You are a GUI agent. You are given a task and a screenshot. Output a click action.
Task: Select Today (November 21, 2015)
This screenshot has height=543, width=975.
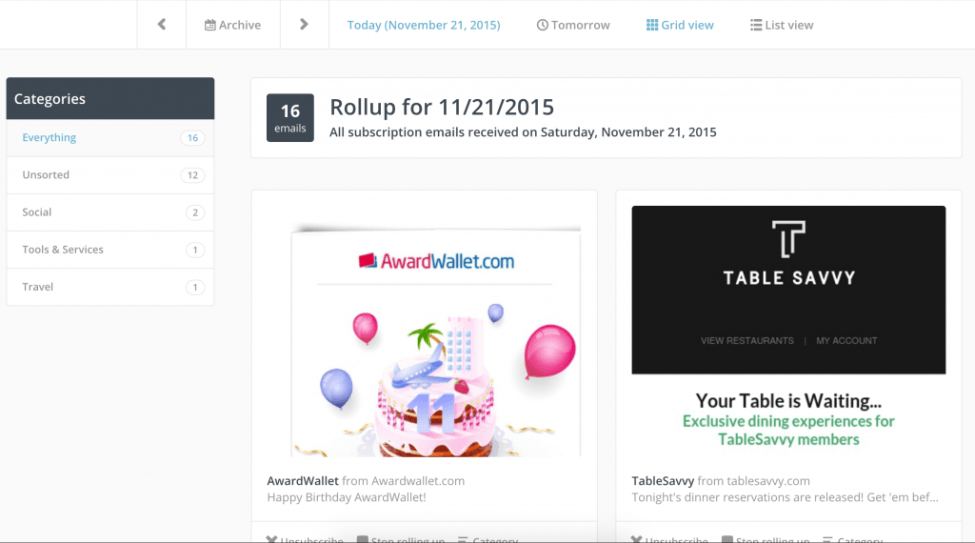point(423,25)
